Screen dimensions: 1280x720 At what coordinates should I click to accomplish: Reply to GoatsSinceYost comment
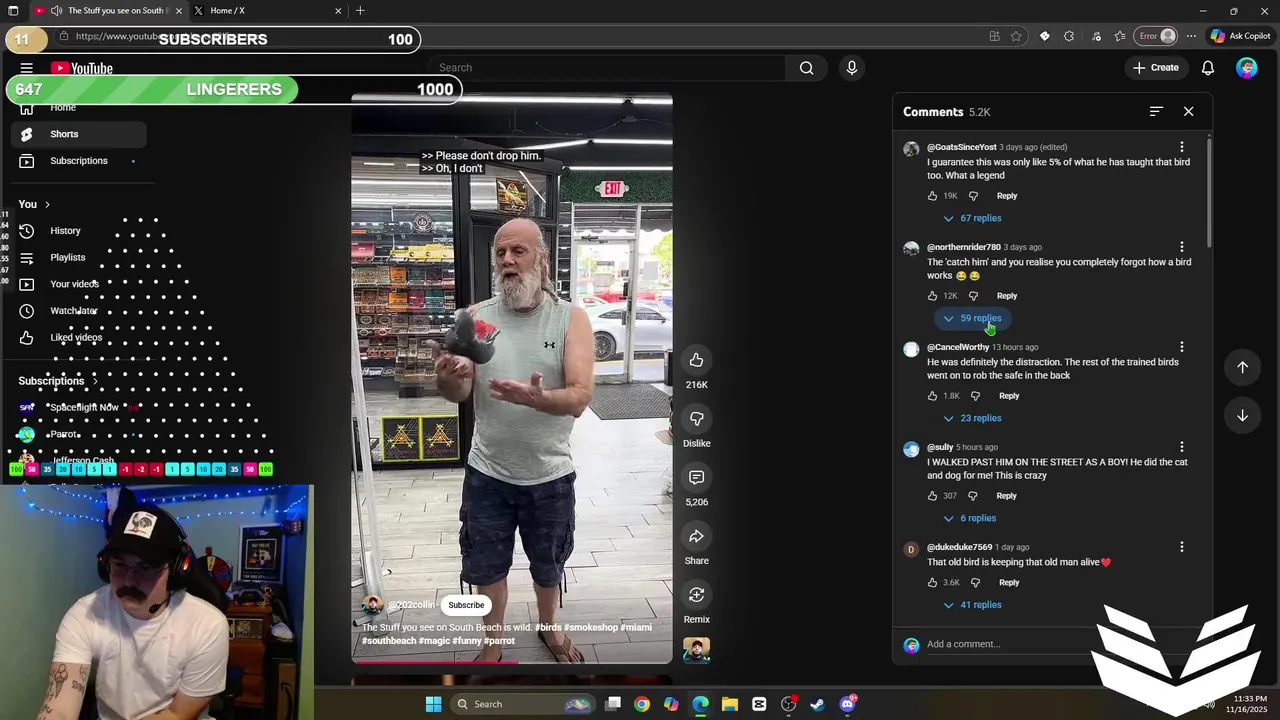click(x=1007, y=196)
